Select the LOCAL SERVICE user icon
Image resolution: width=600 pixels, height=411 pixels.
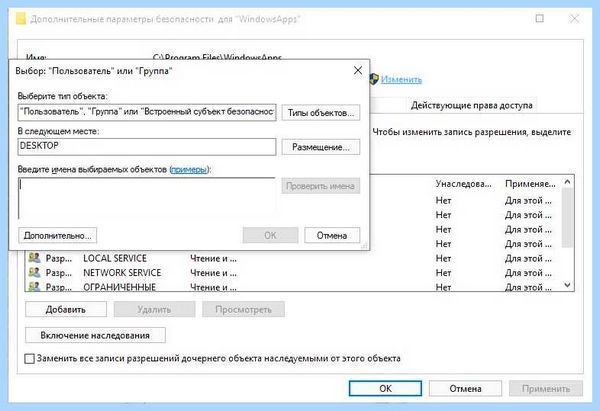click(x=34, y=258)
